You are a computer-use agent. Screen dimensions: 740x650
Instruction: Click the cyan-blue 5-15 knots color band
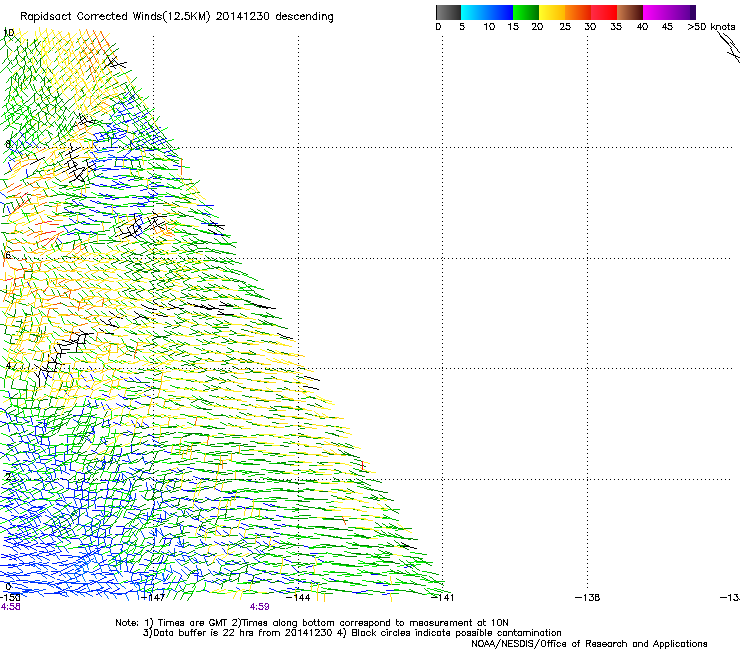point(487,12)
